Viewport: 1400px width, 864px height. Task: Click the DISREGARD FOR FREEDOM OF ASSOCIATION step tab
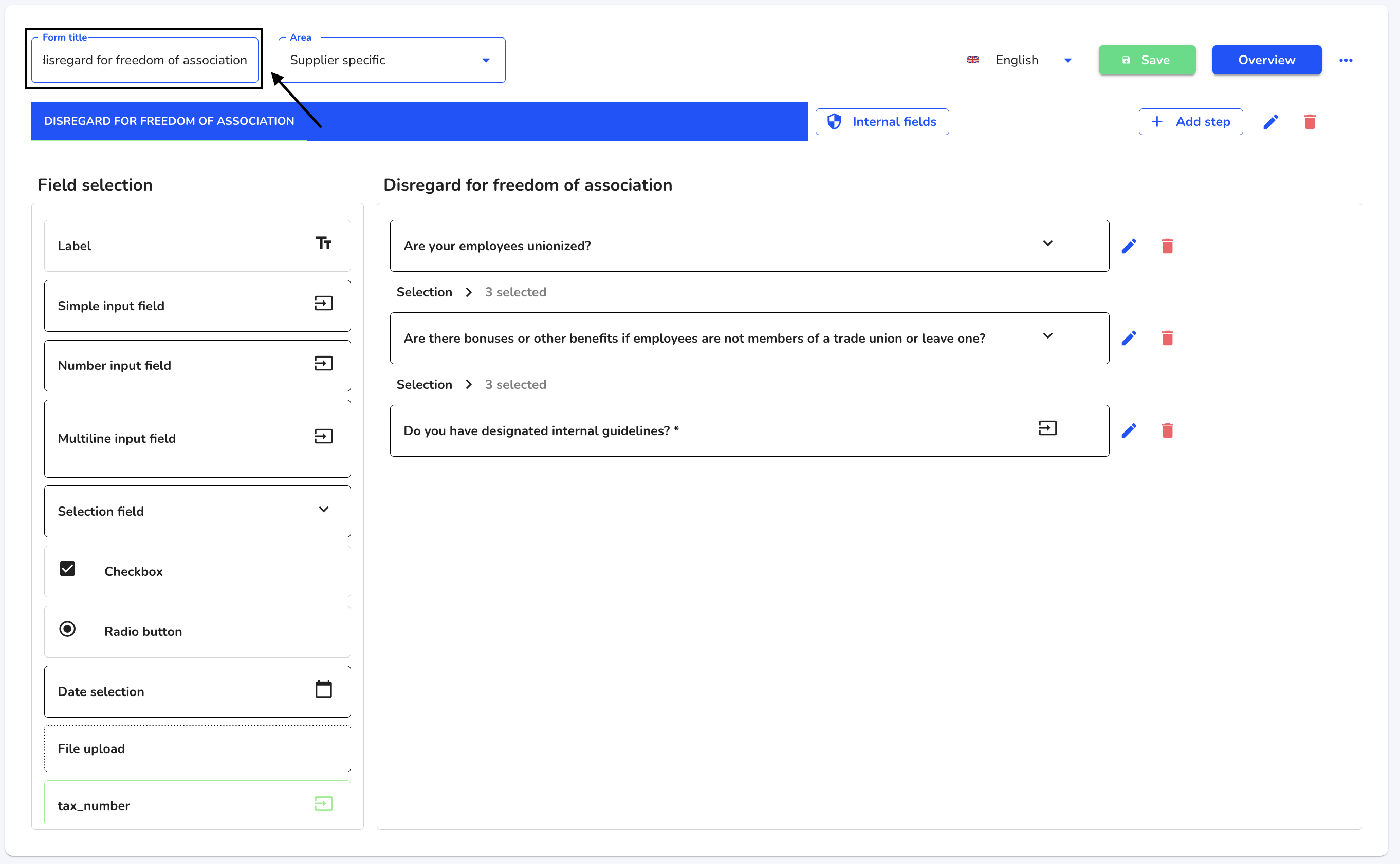pos(169,121)
